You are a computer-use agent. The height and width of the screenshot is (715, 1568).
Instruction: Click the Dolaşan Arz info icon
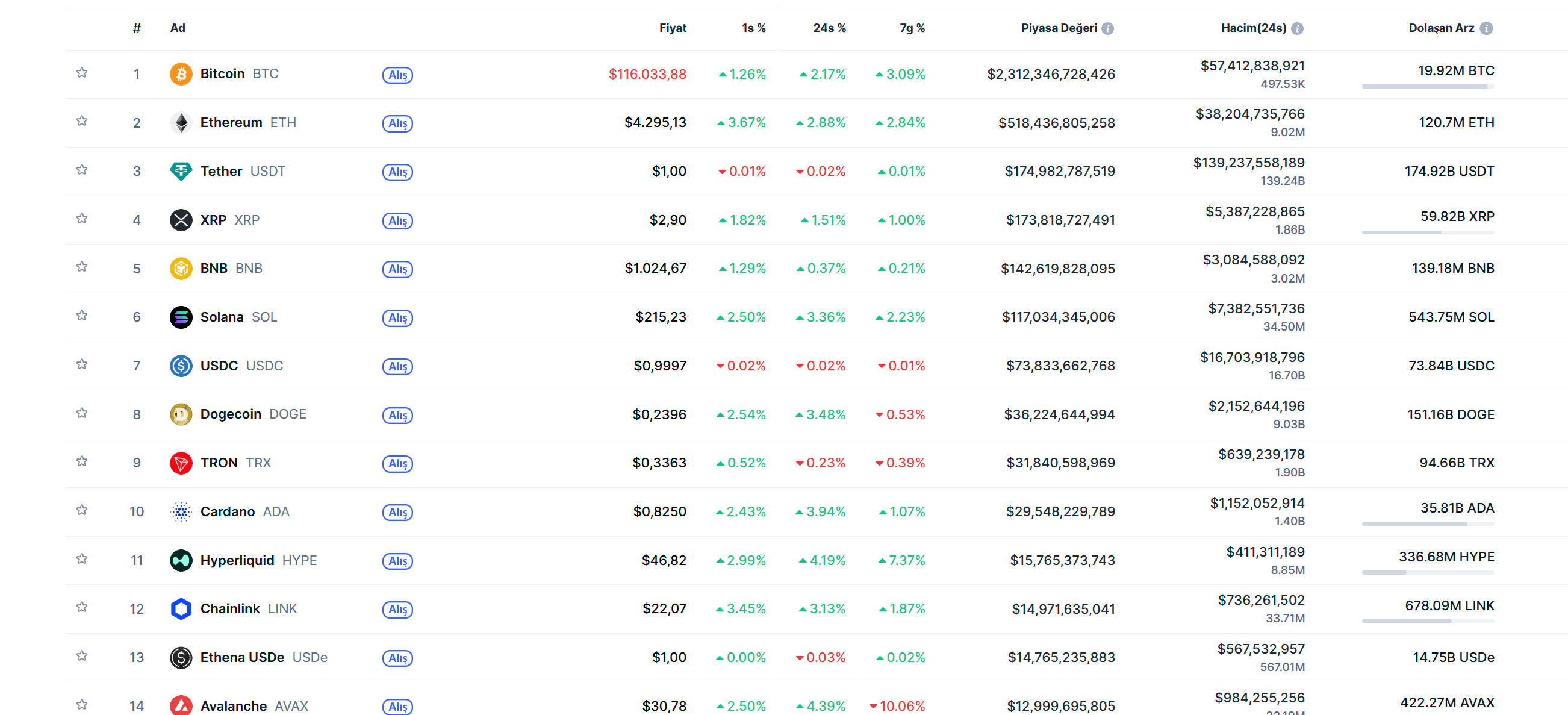[1486, 28]
